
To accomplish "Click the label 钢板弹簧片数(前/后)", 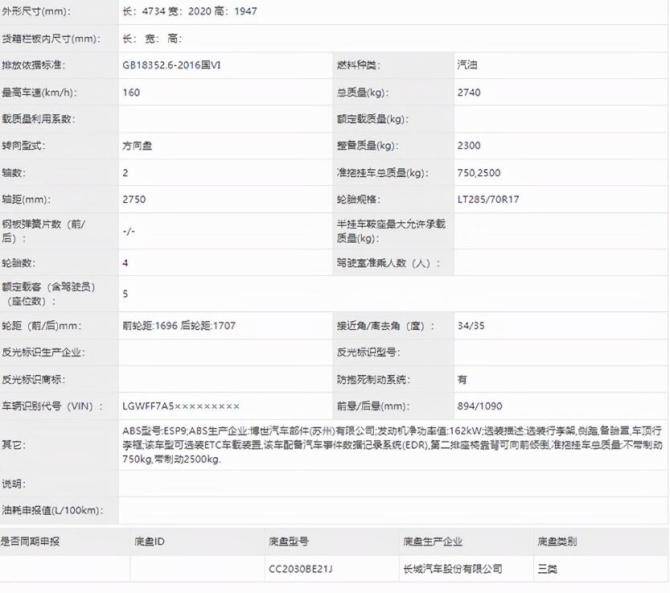I will [44, 231].
